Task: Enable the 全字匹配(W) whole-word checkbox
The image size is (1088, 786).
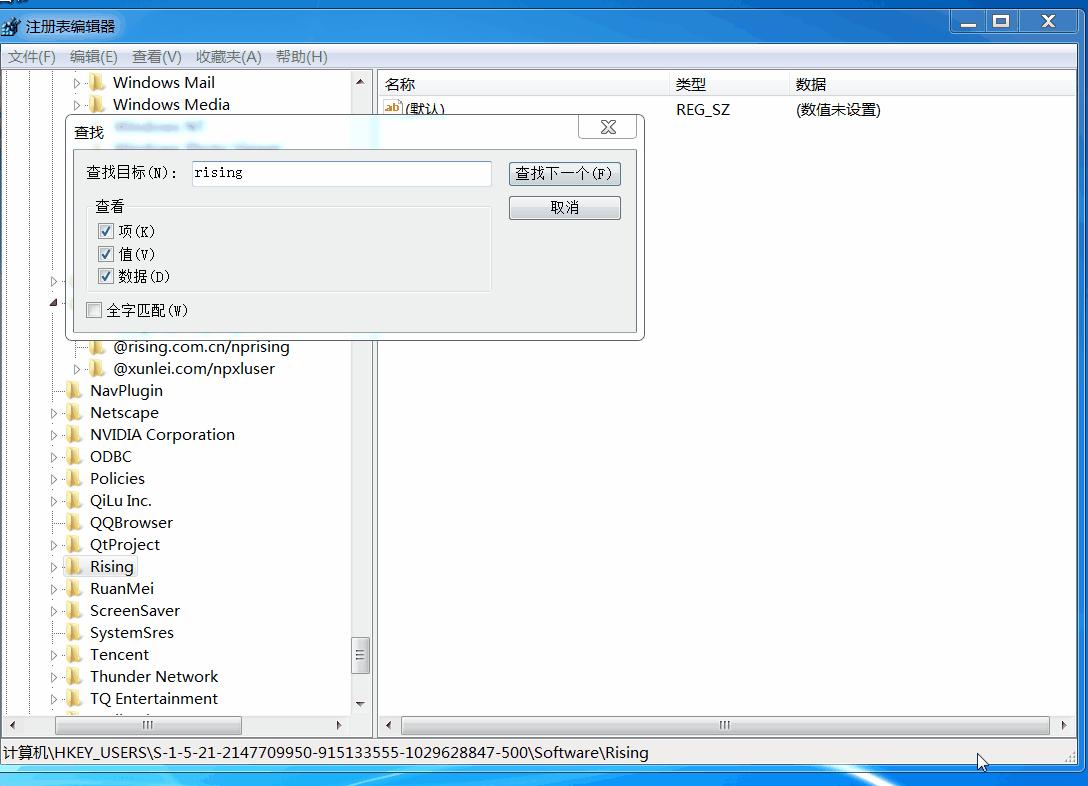Action: pyautogui.click(x=94, y=310)
